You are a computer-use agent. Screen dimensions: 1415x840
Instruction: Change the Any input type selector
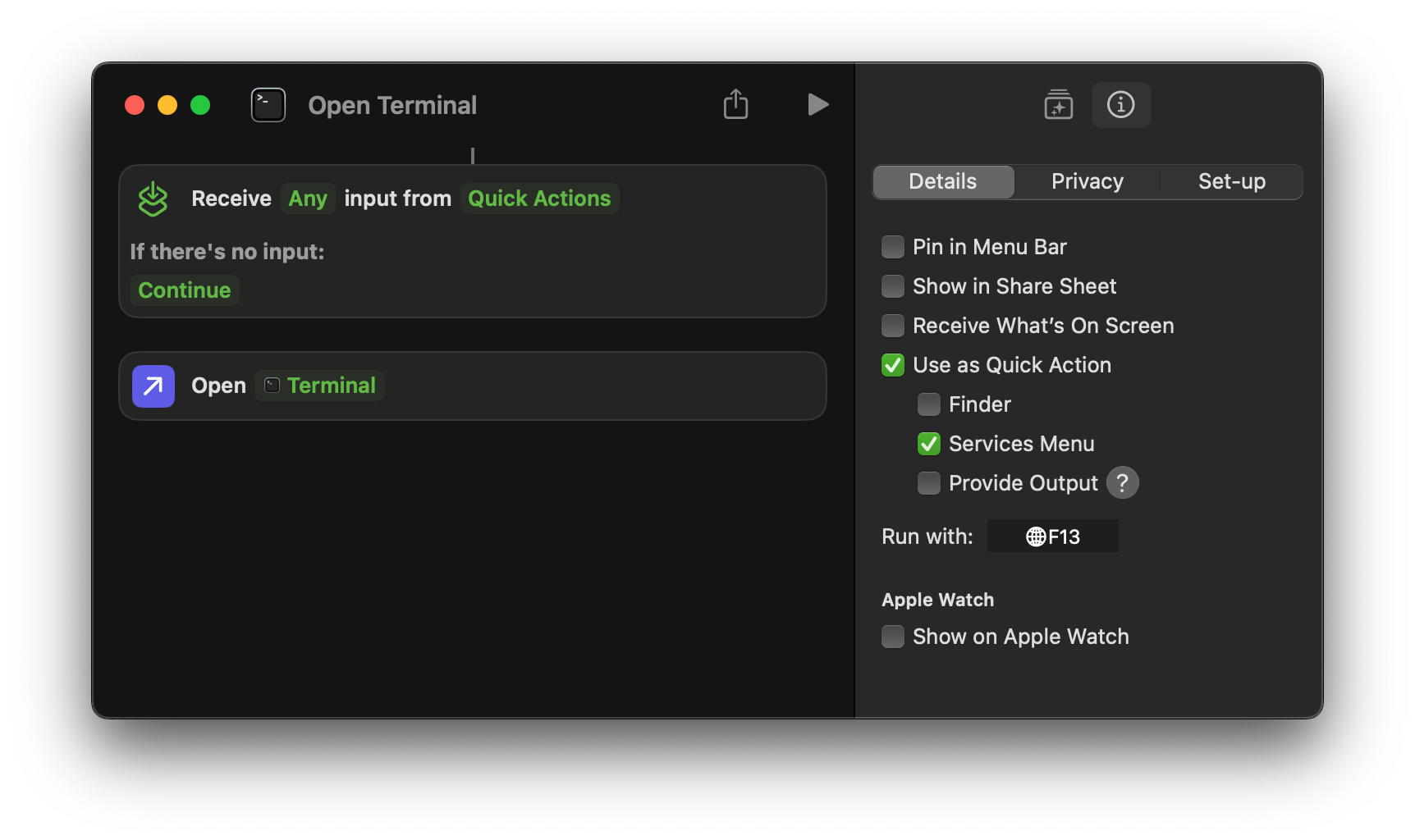click(x=307, y=198)
